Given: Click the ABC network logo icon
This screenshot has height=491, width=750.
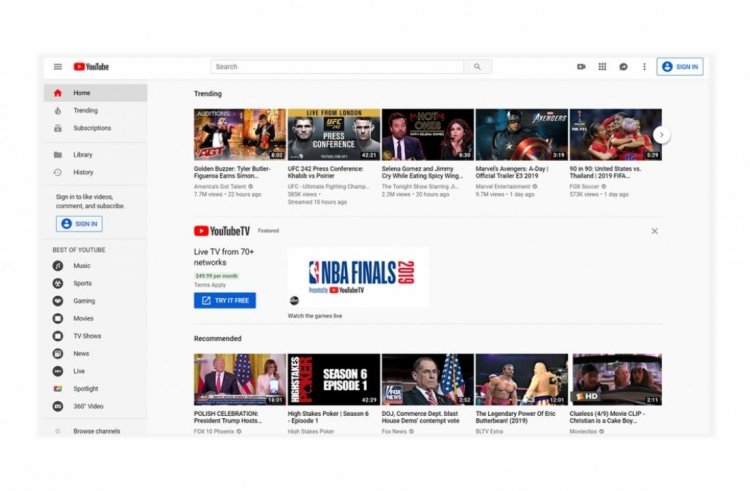Looking at the screenshot, I should 294,301.
